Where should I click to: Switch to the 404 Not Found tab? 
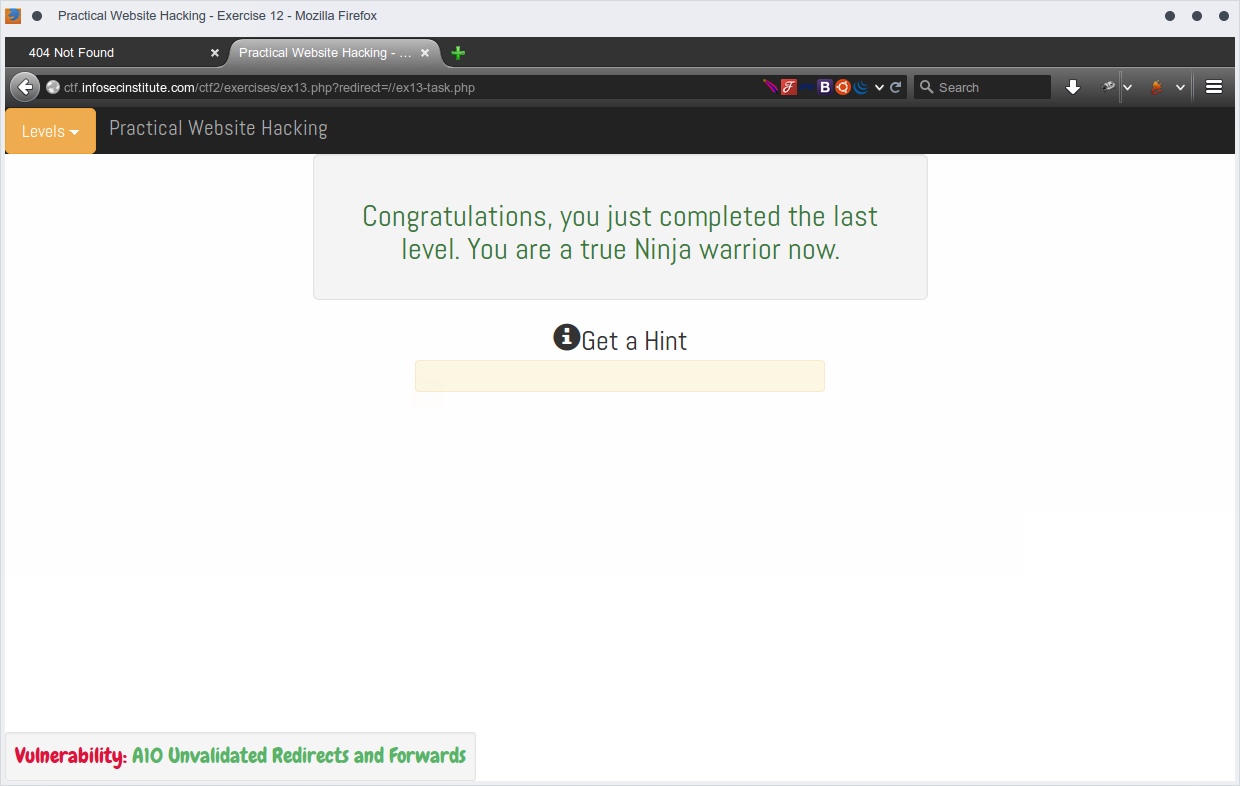pyautogui.click(x=110, y=53)
